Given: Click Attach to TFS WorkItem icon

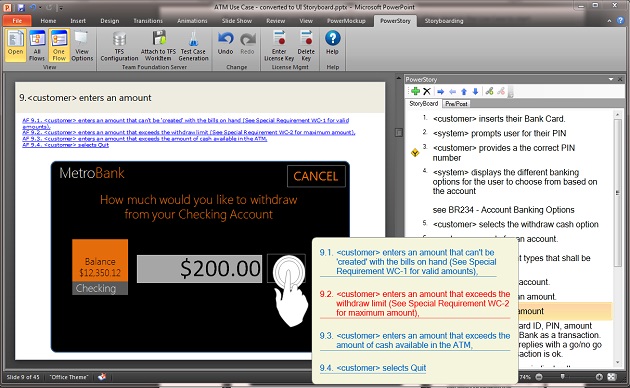Looking at the screenshot, I should [x=158, y=46].
